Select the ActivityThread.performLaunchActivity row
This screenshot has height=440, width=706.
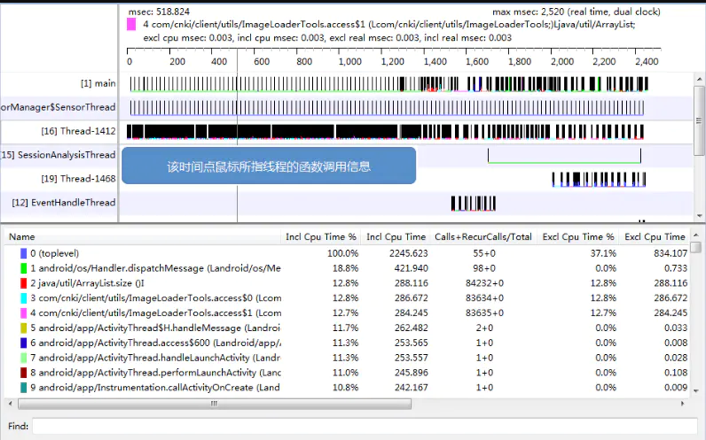[347, 372]
